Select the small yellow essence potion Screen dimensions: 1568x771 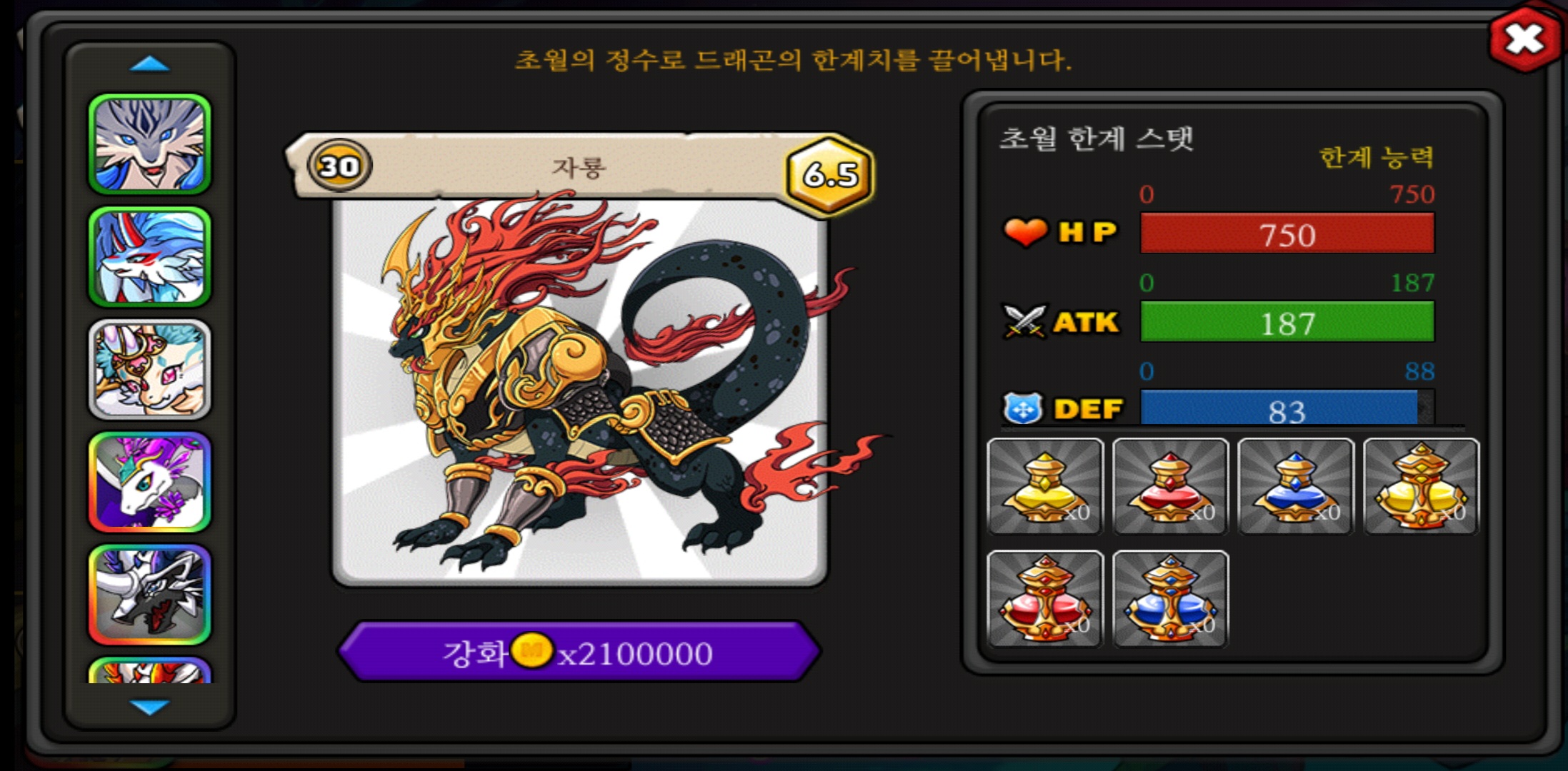click(1045, 486)
